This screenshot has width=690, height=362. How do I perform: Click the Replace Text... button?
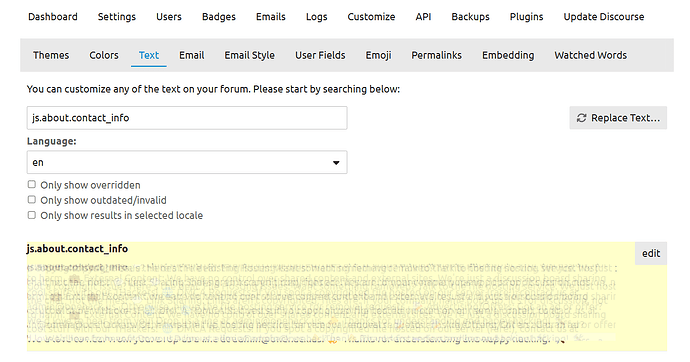[x=618, y=118]
